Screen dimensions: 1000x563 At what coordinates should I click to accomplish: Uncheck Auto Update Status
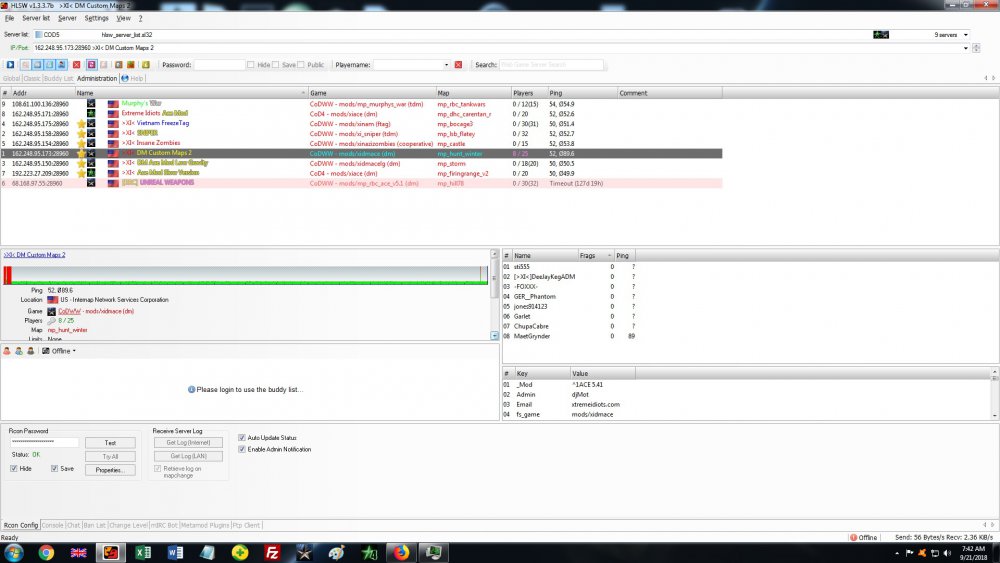coord(242,437)
